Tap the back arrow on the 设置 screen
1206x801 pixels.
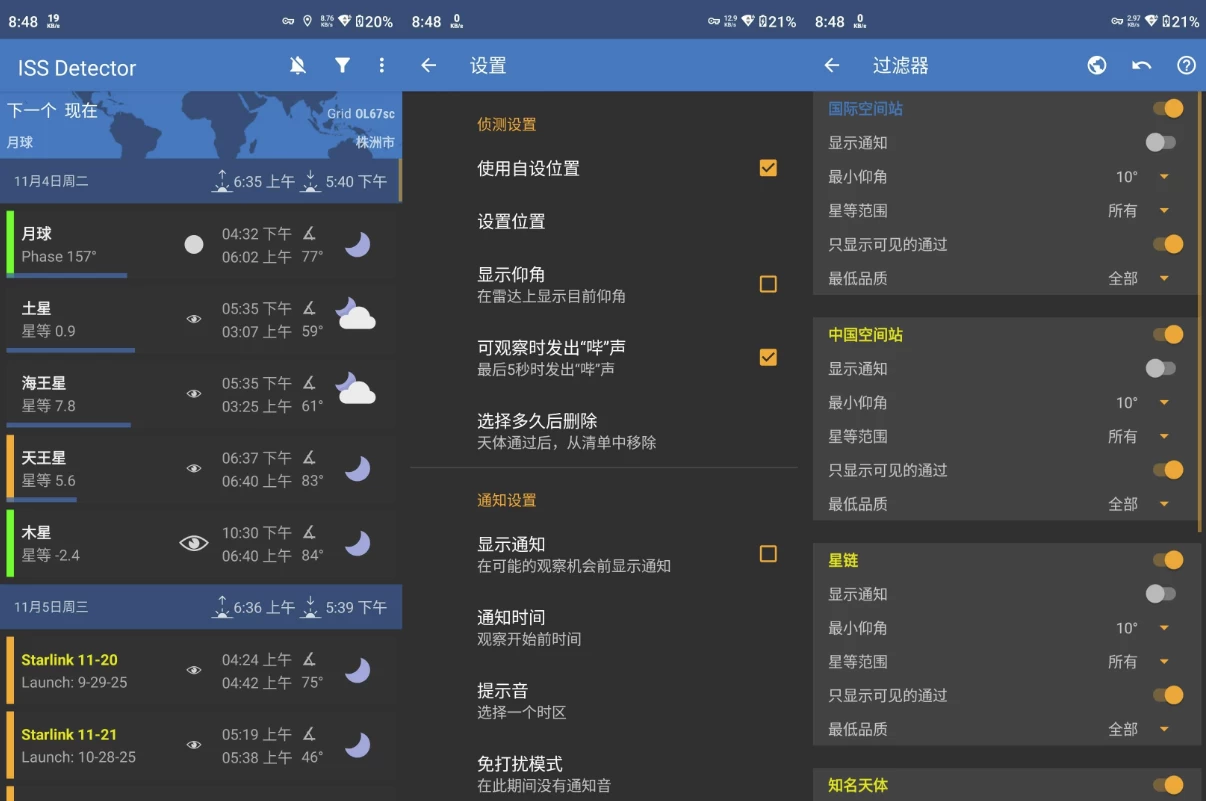click(x=428, y=65)
